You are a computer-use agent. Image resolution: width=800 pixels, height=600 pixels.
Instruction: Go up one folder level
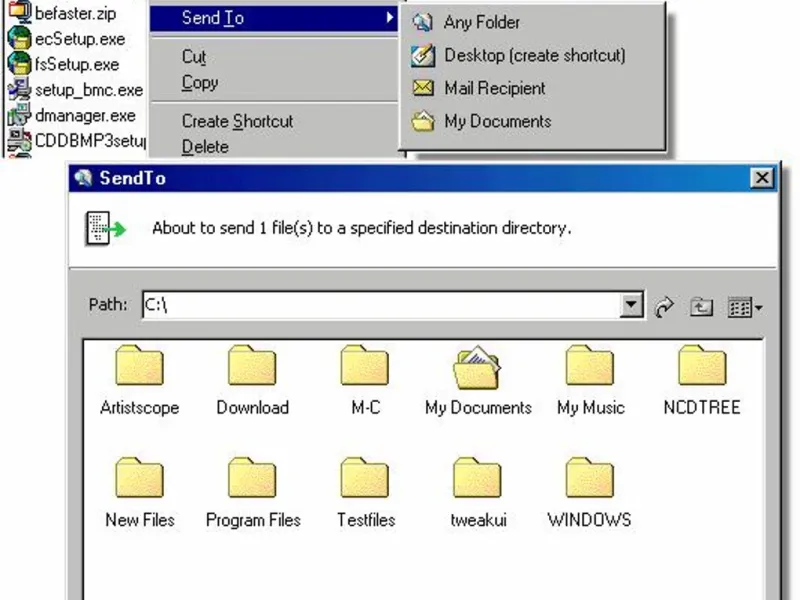[702, 307]
